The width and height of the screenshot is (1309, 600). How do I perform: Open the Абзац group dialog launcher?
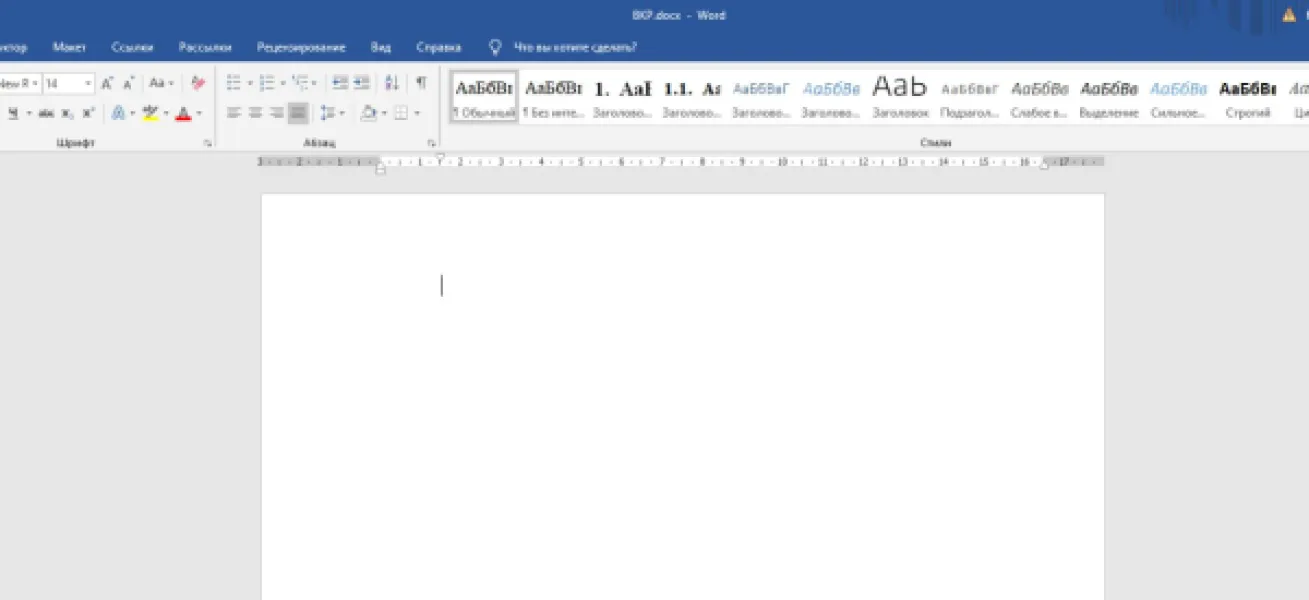pyautogui.click(x=432, y=144)
